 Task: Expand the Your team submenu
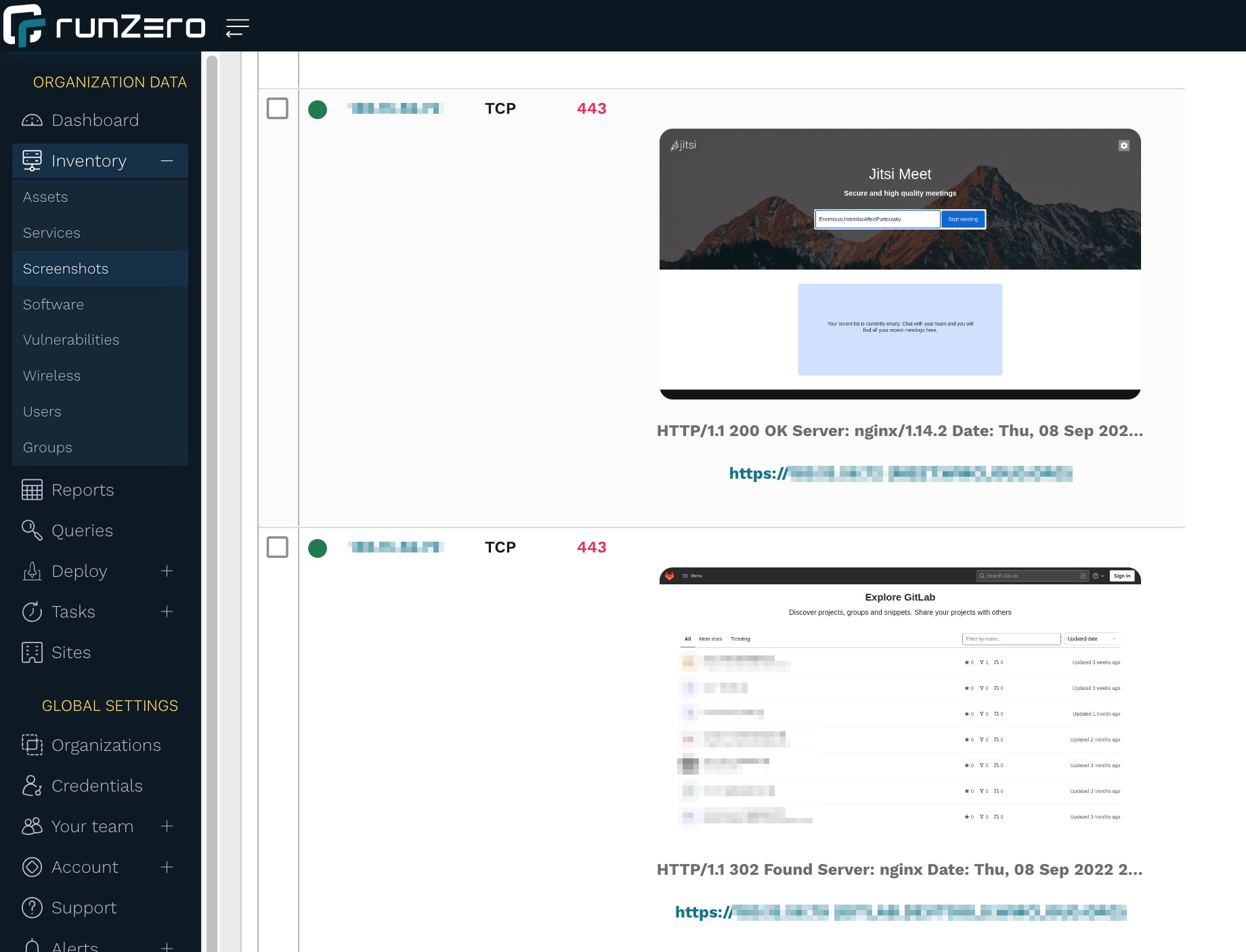point(167,826)
